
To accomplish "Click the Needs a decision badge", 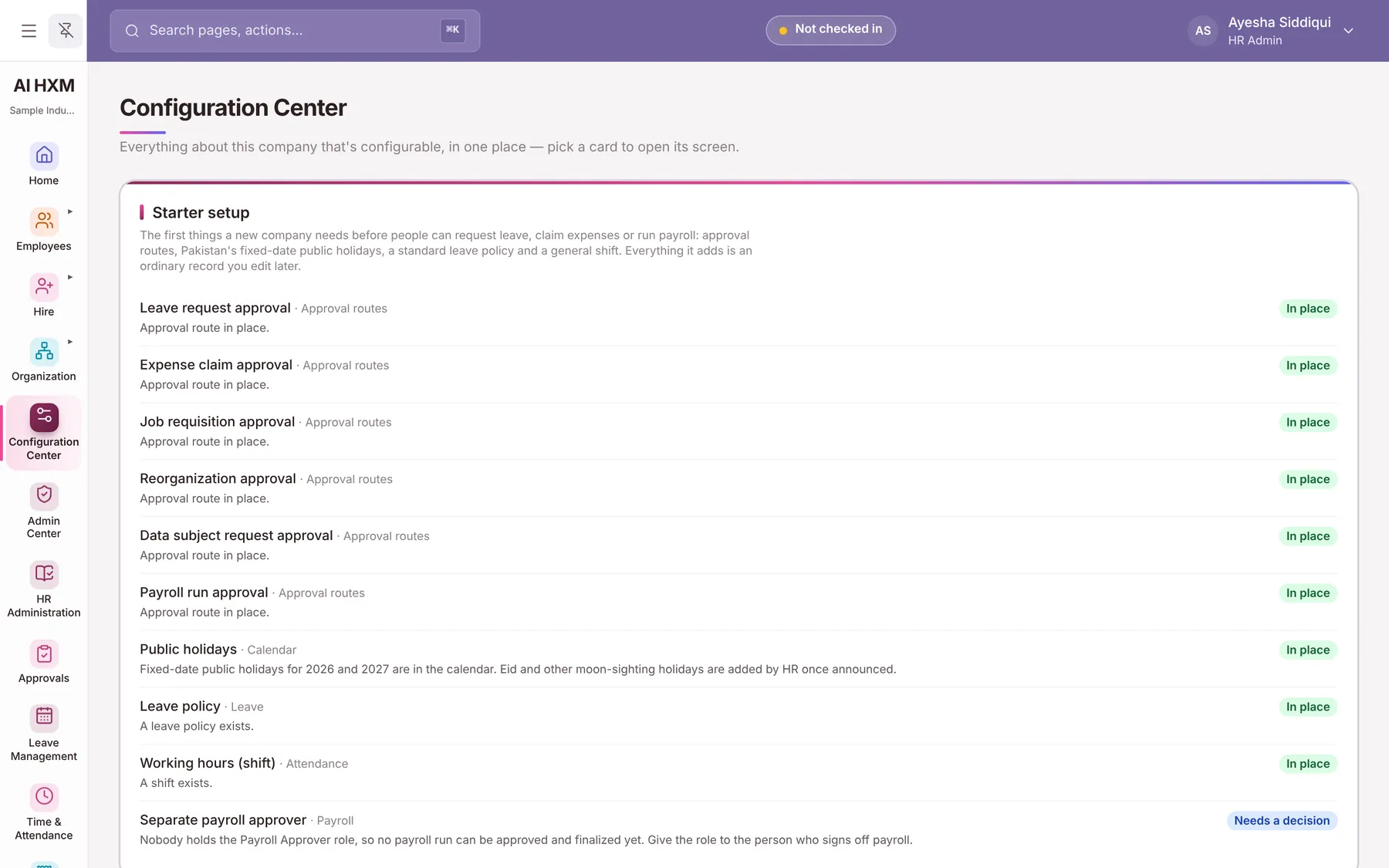I will click(x=1282, y=821).
